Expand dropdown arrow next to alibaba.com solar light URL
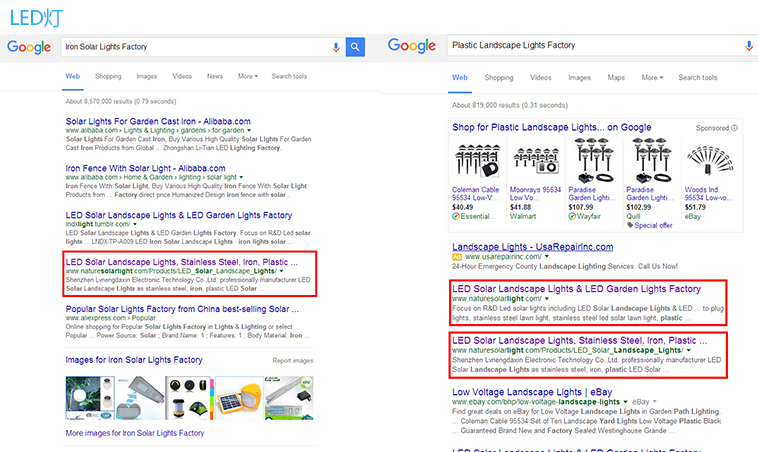The width and height of the screenshot is (758, 452). (x=241, y=177)
